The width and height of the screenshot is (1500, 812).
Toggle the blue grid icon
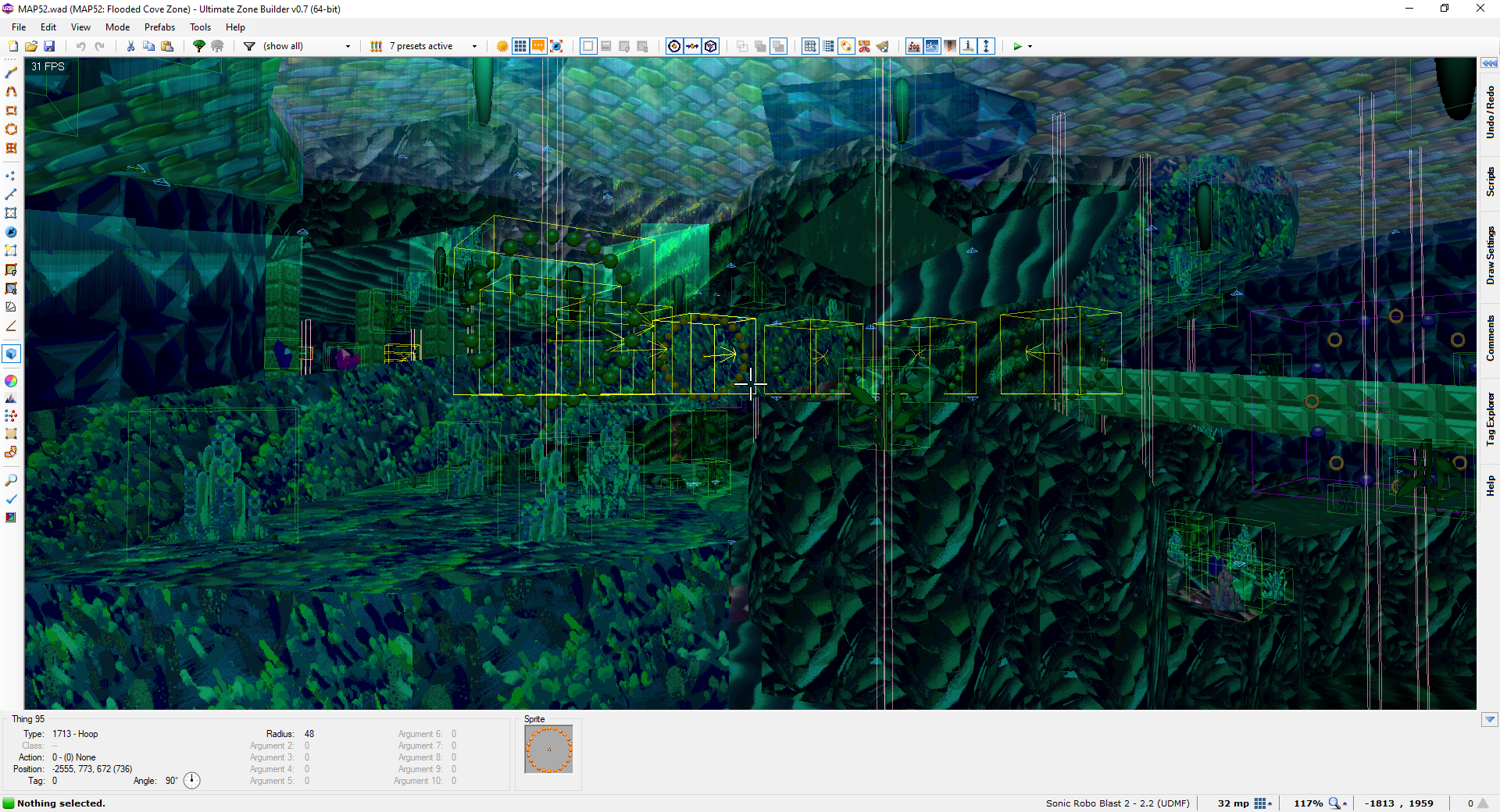coord(520,46)
